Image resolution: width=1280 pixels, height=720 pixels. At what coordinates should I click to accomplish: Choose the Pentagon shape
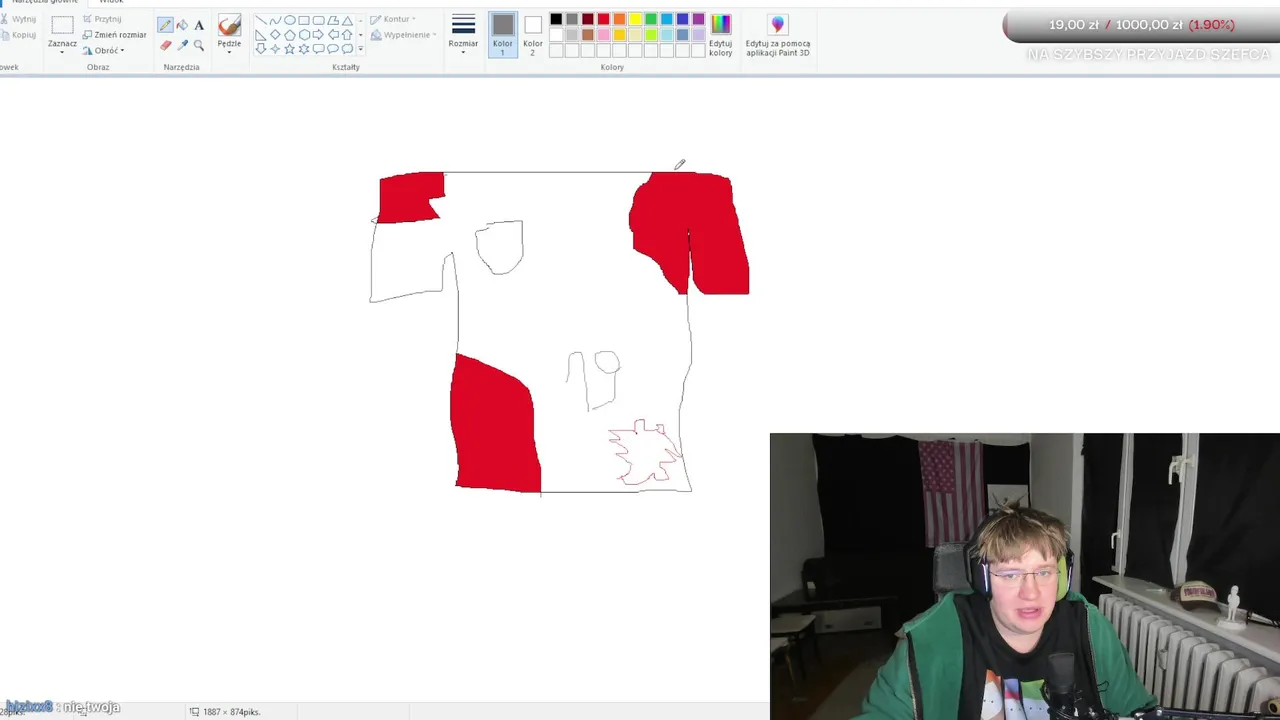[290, 35]
